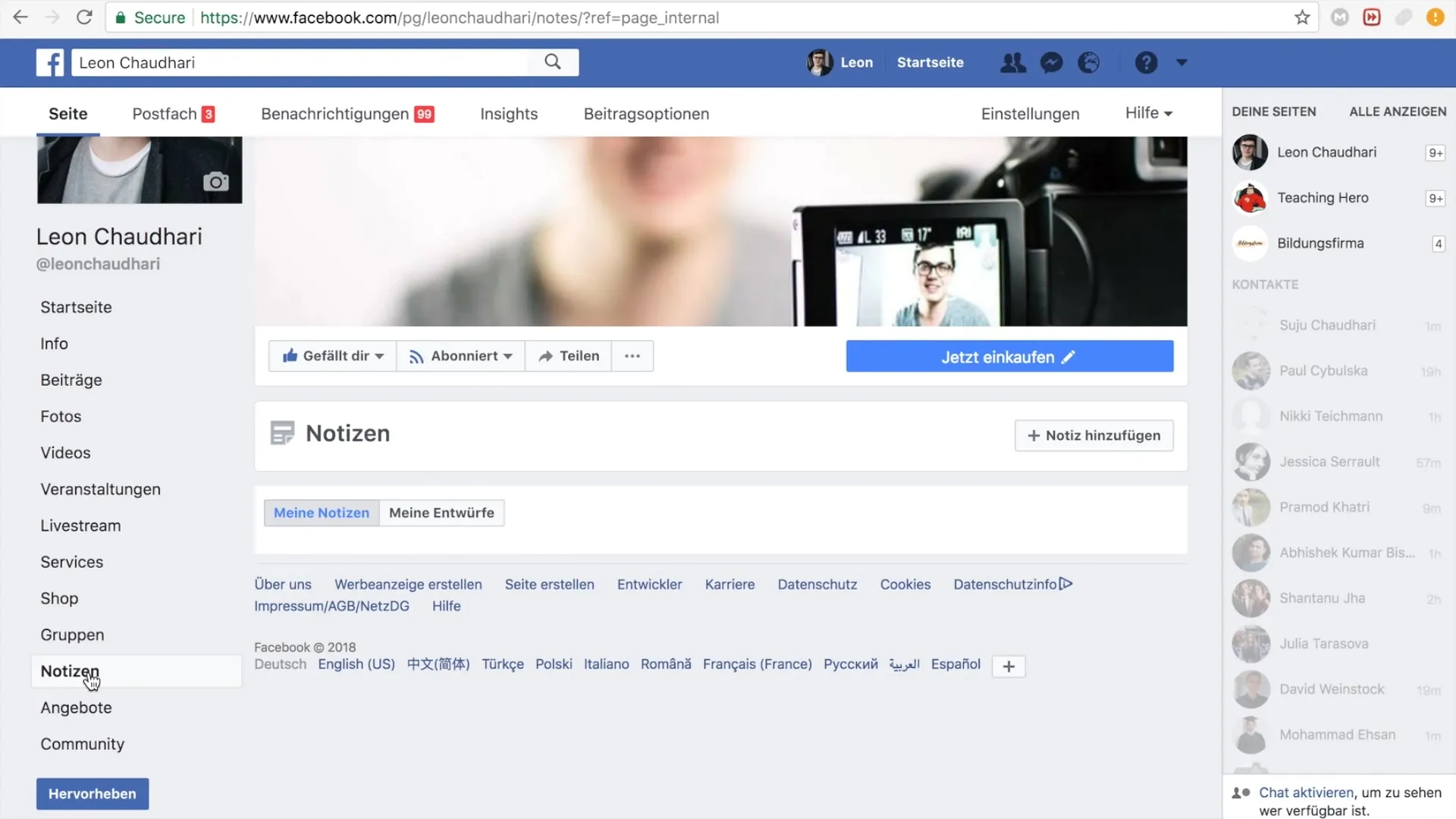This screenshot has width=1456, height=819.
Task: Toggle Chat aktivieren visibility
Action: 1307,791
